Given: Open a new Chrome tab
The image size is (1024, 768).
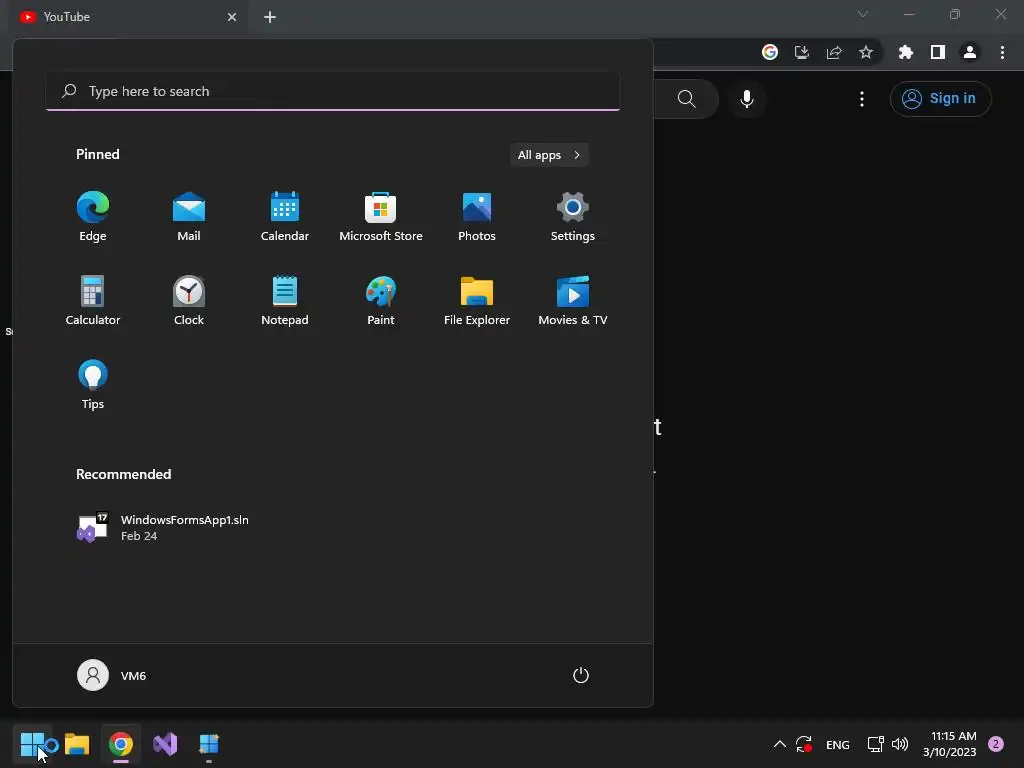Looking at the screenshot, I should (x=270, y=17).
